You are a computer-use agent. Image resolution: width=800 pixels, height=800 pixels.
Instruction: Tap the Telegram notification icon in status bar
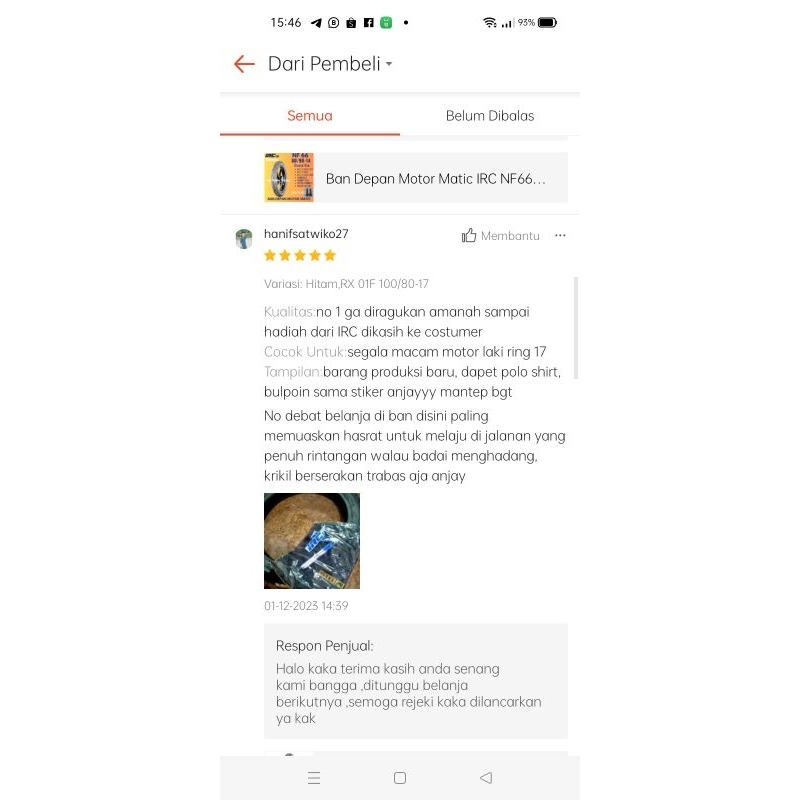[x=316, y=23]
